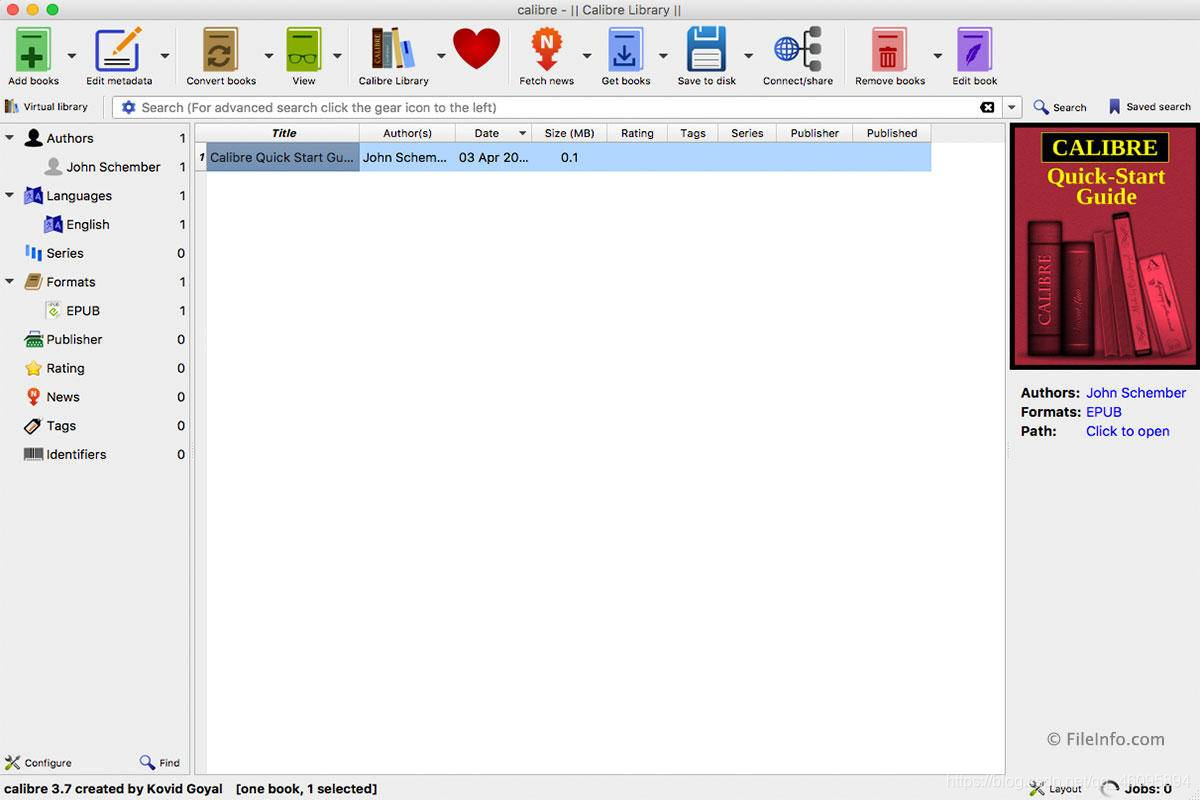Sort by the Tags column header
The width and height of the screenshot is (1200, 800).
coord(693,133)
